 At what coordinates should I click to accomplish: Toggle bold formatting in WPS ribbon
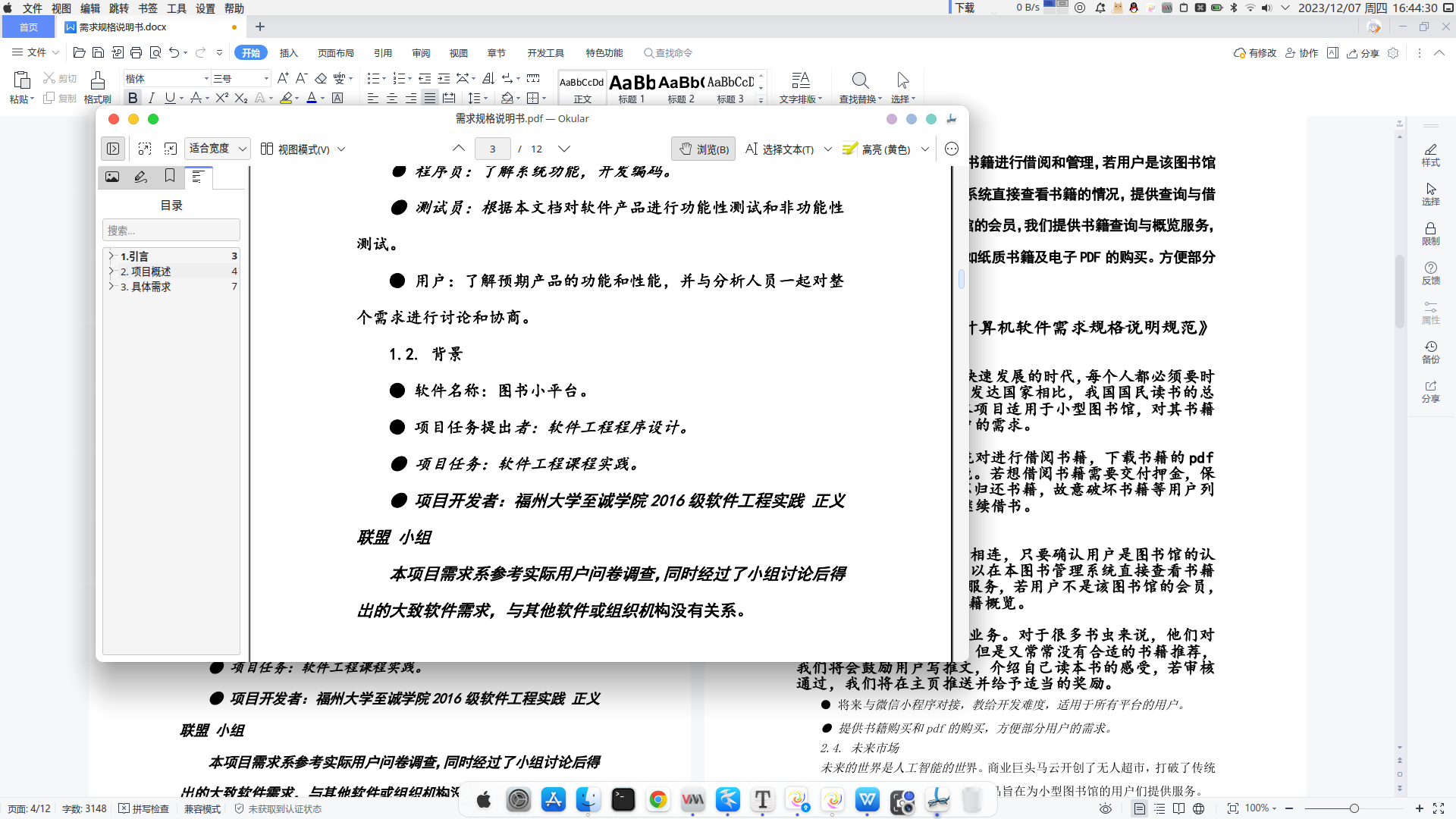pyautogui.click(x=133, y=98)
